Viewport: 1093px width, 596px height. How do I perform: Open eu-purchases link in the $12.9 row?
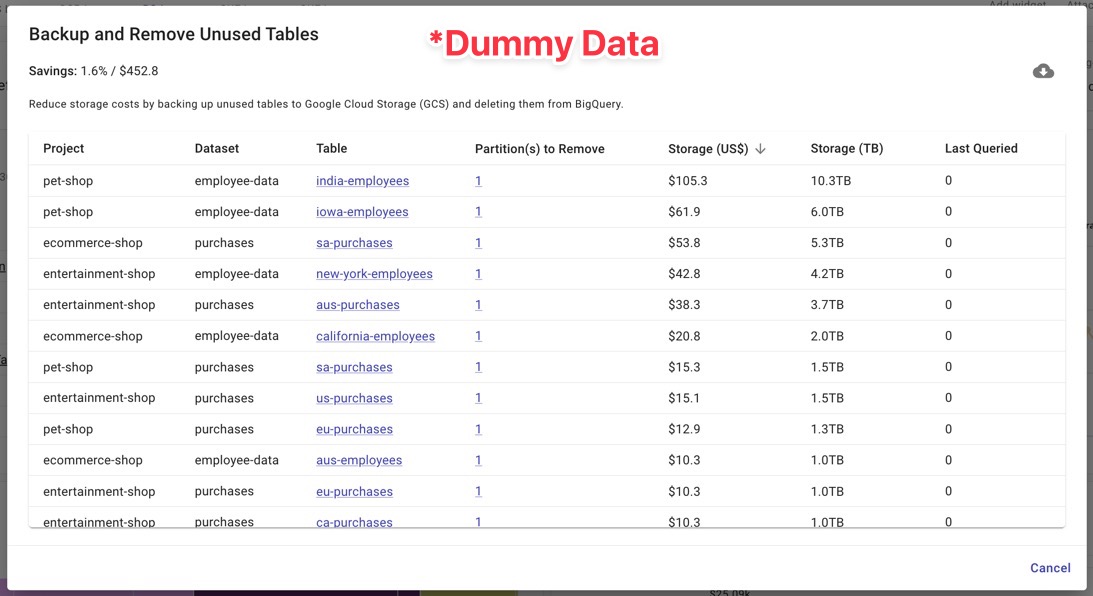point(354,429)
